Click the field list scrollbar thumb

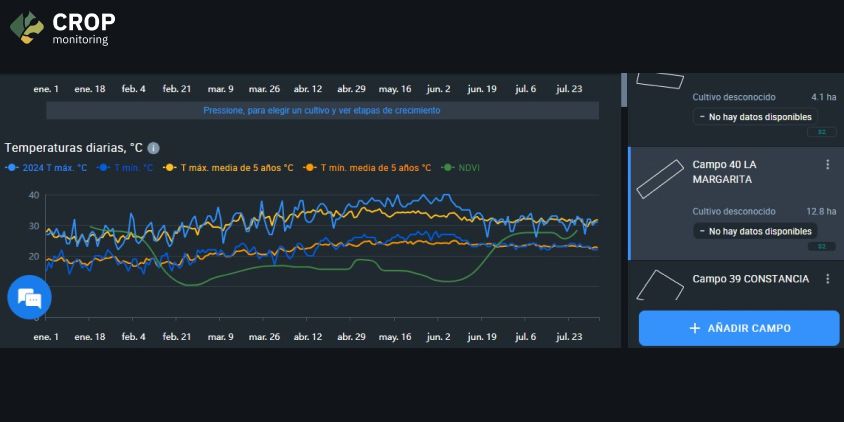click(624, 89)
